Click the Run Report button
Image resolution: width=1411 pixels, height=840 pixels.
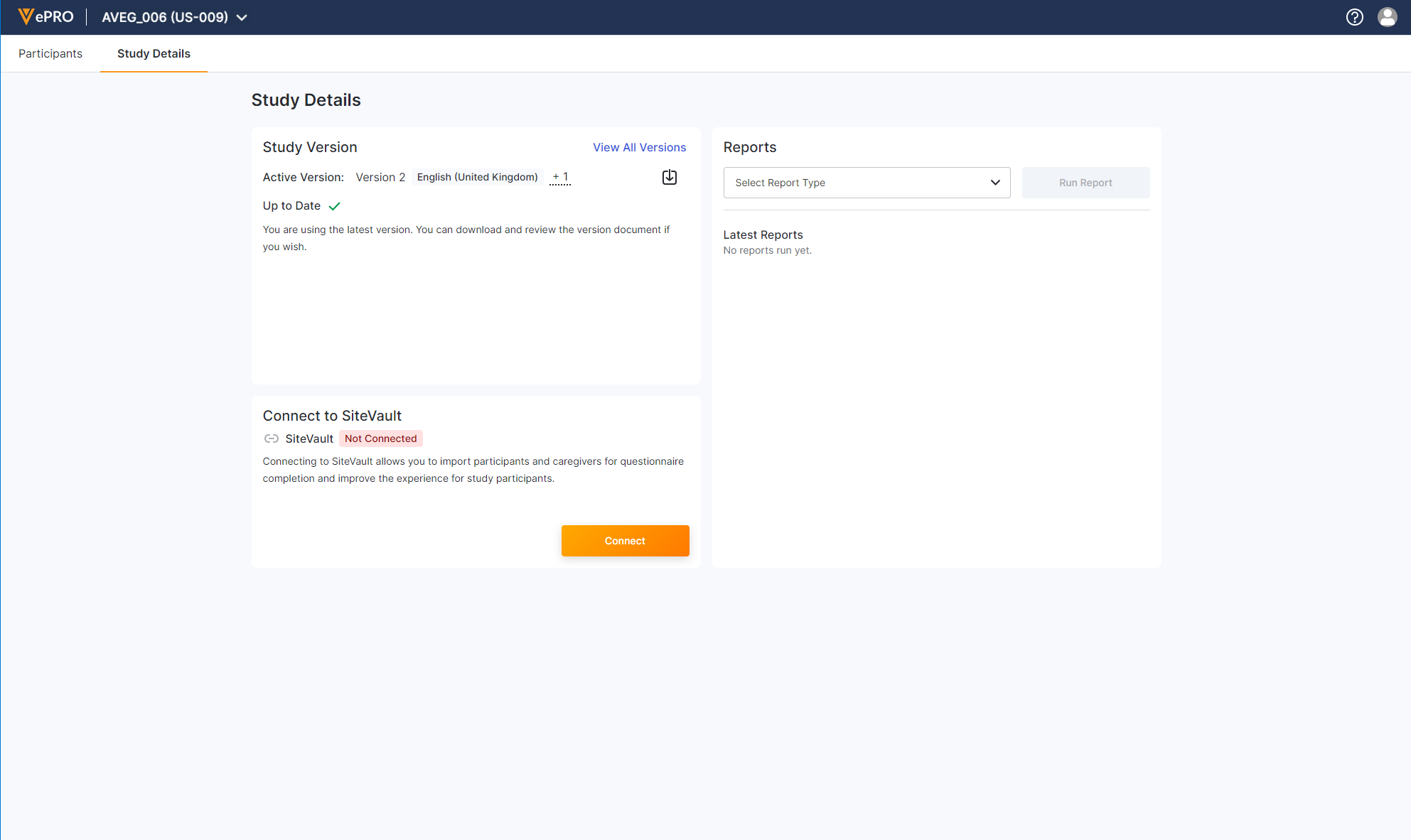tap(1085, 183)
